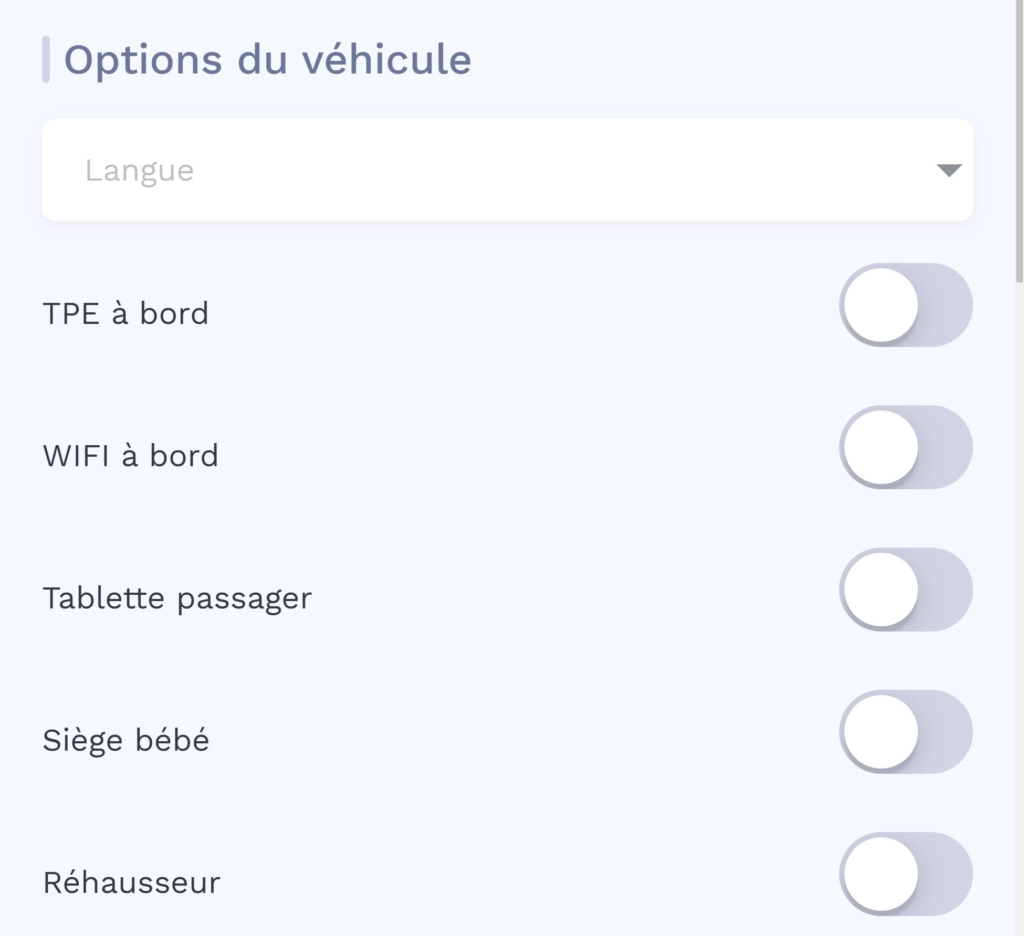Toggle the Tablette passager option on
1024x936 pixels.
click(x=905, y=589)
